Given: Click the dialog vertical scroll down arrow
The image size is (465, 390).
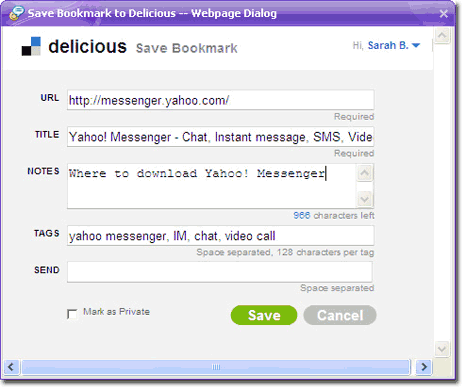Looking at the screenshot, I should (442, 349).
